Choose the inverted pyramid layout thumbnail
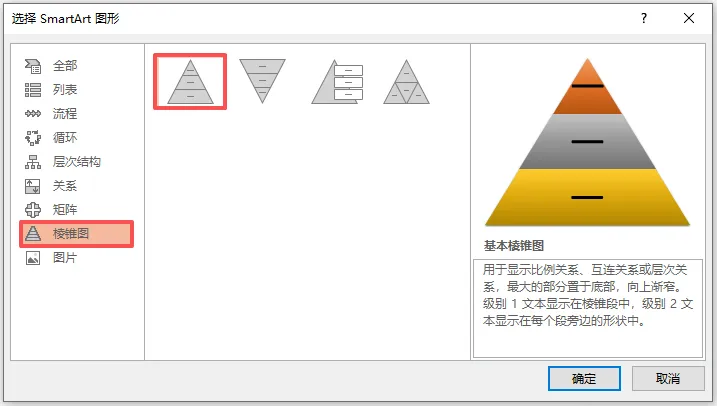 (x=262, y=81)
